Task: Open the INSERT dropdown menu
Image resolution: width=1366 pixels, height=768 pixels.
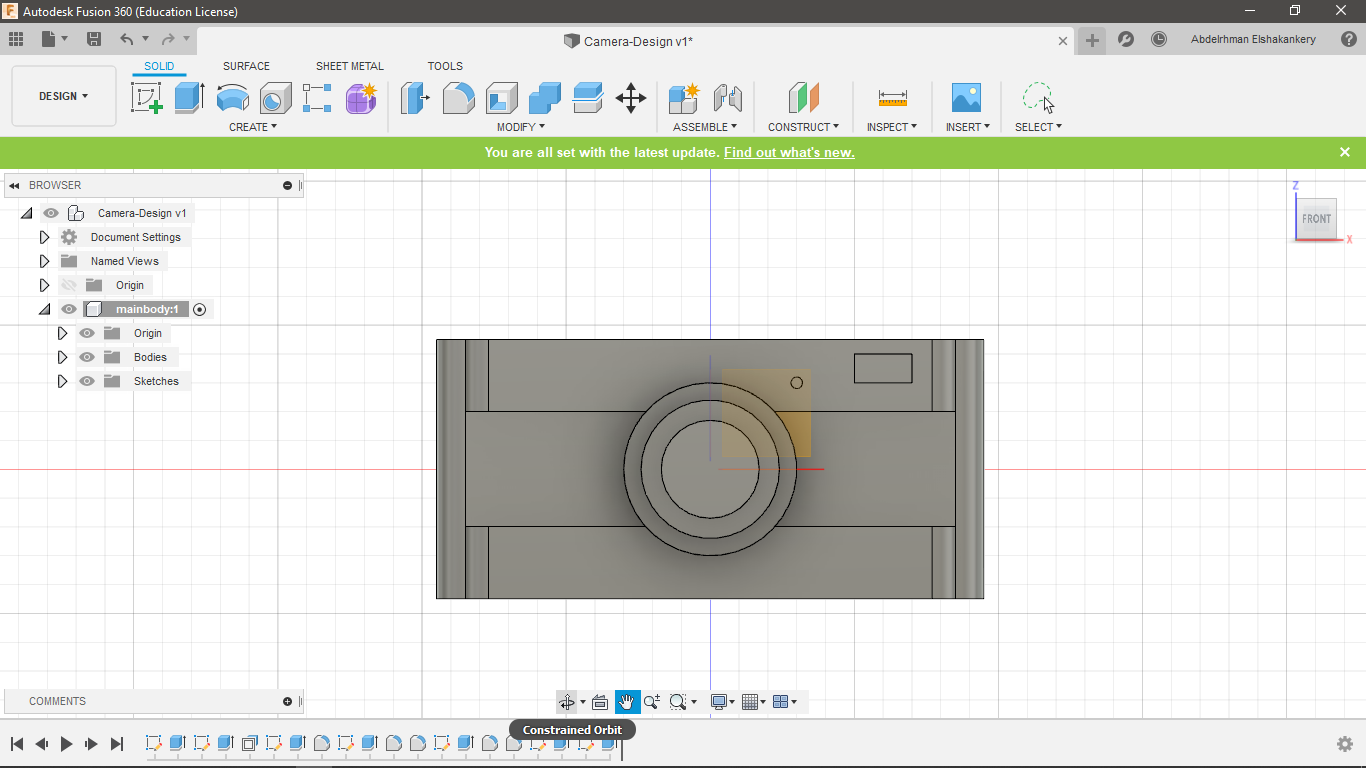Action: tap(968, 127)
